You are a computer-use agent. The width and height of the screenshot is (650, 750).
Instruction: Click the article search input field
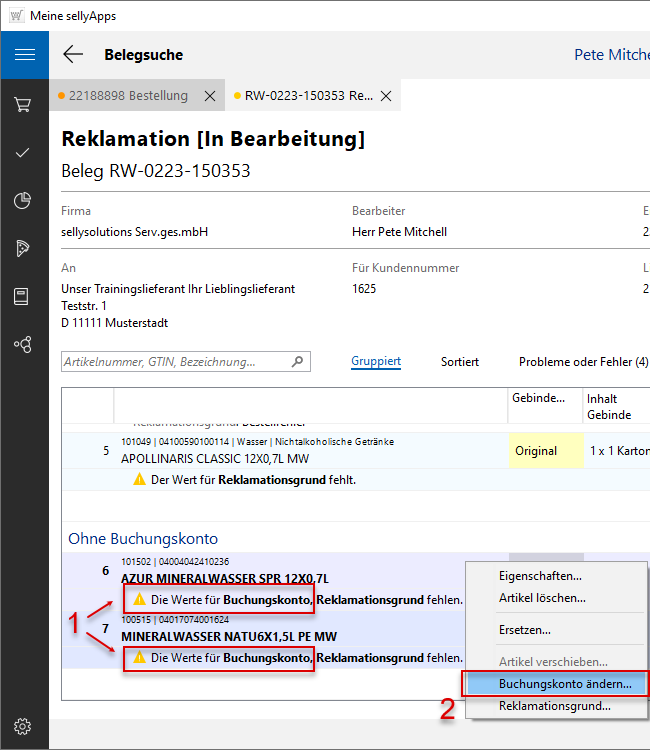click(x=175, y=361)
